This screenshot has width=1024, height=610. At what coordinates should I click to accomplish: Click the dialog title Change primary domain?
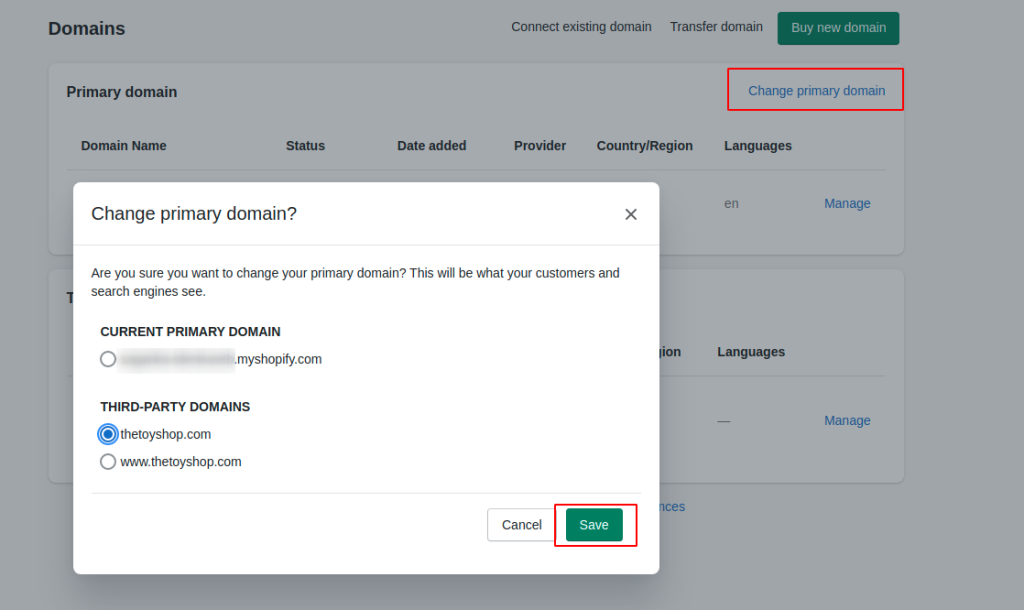click(194, 214)
